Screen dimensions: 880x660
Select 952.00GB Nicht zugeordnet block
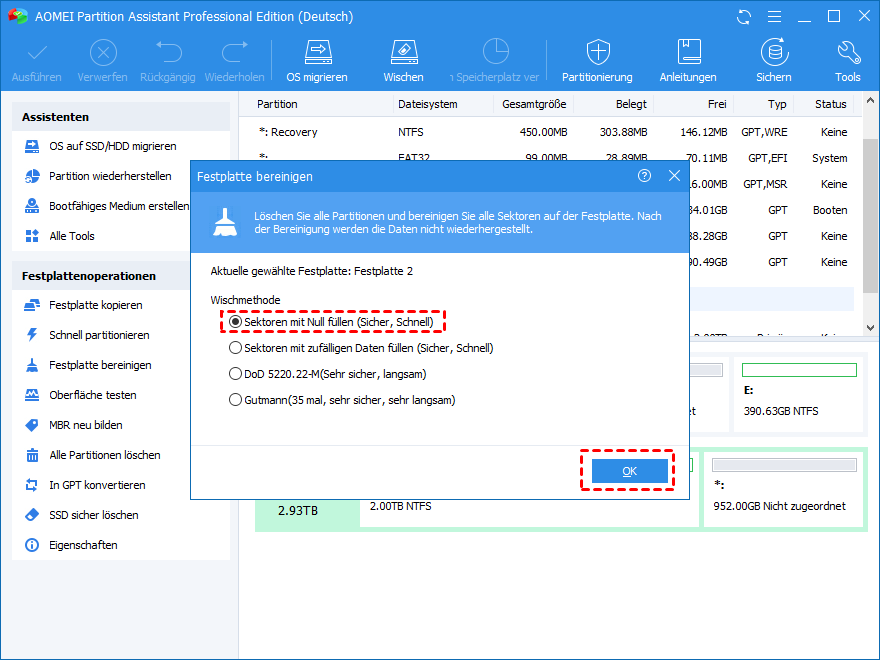(784, 489)
